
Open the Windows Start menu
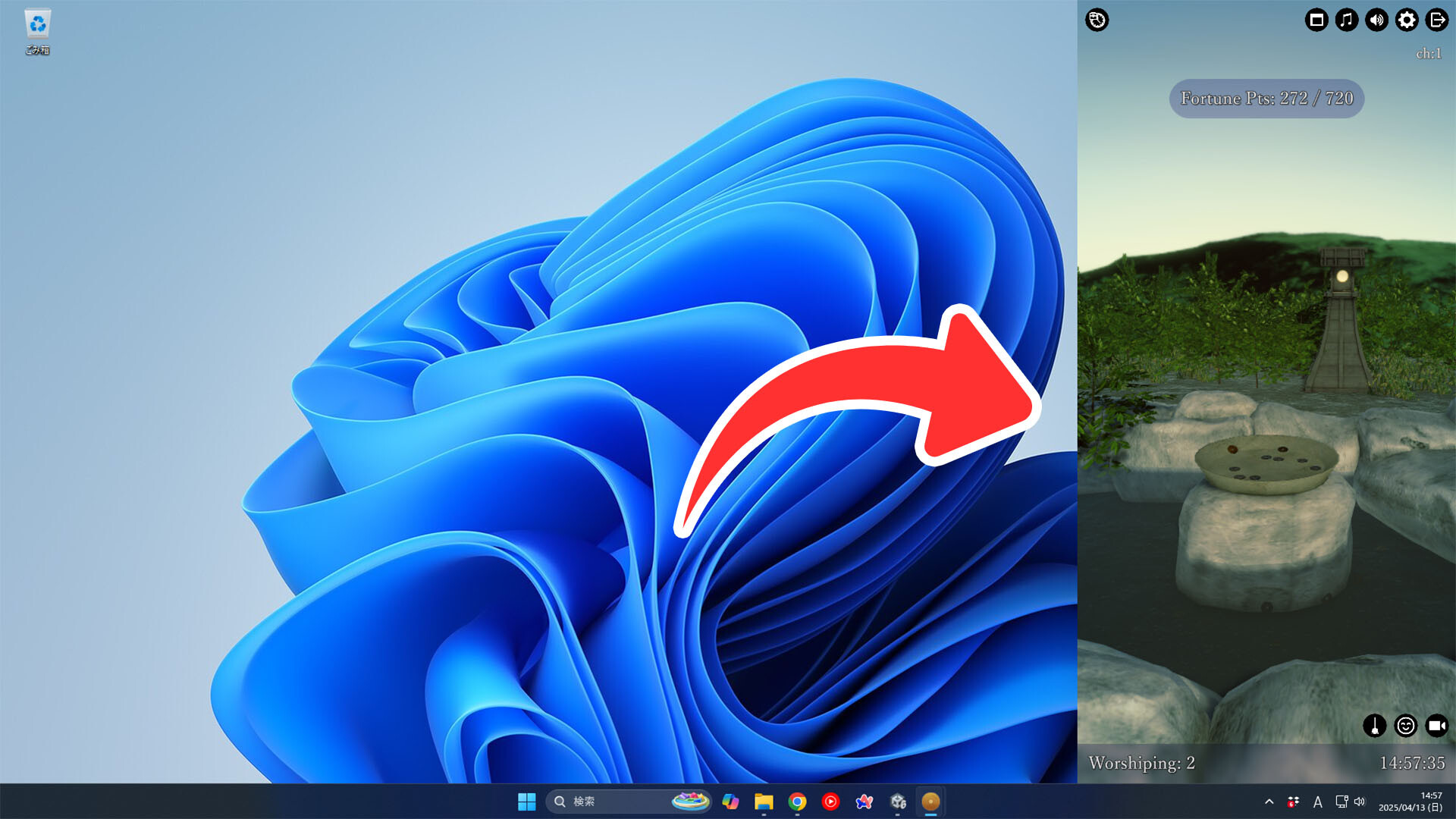(528, 802)
